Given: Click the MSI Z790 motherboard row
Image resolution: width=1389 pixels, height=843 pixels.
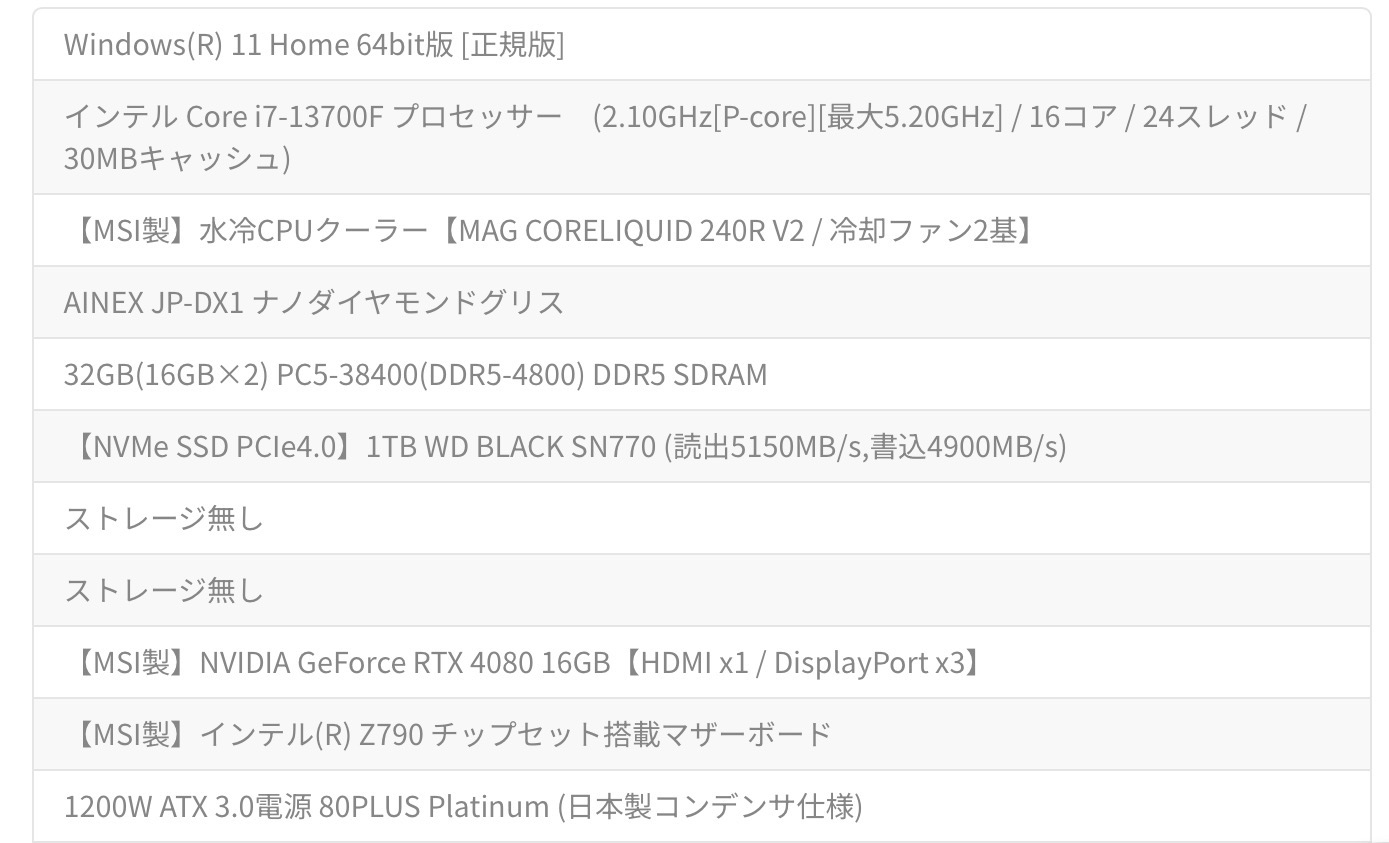Looking at the screenshot, I should 448,734.
